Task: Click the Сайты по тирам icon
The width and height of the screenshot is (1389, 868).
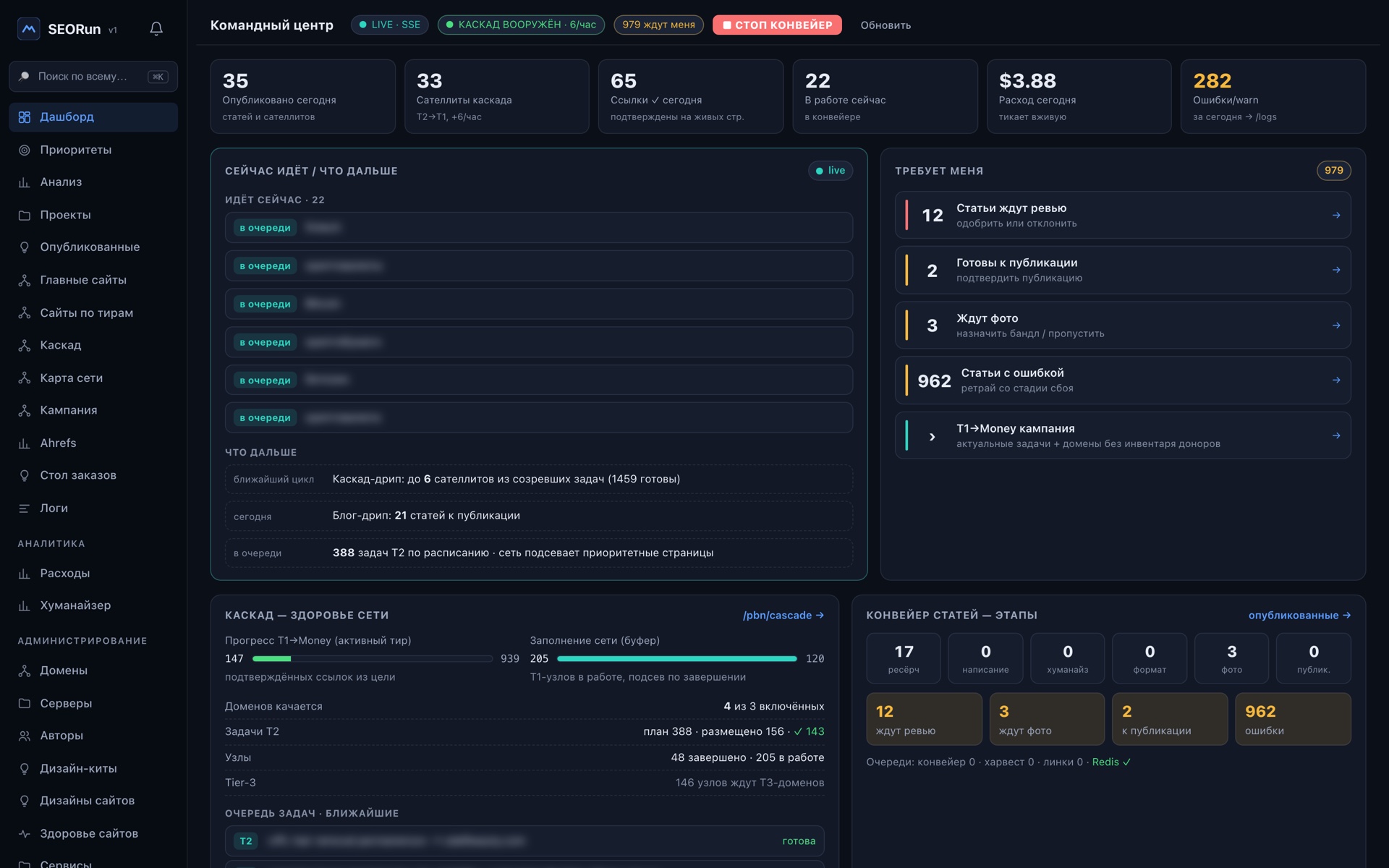Action: point(25,312)
